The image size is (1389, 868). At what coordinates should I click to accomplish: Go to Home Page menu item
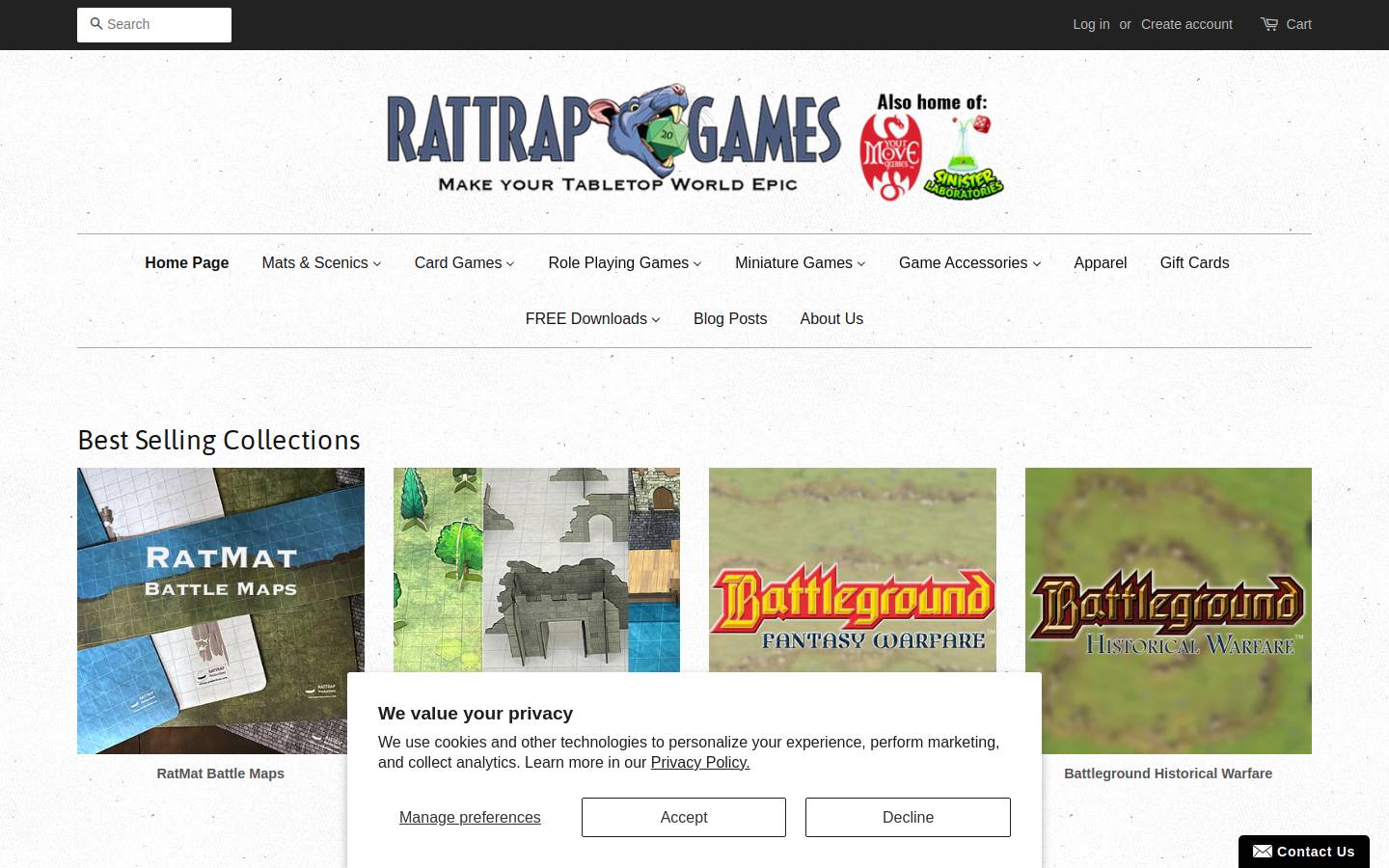point(187,262)
